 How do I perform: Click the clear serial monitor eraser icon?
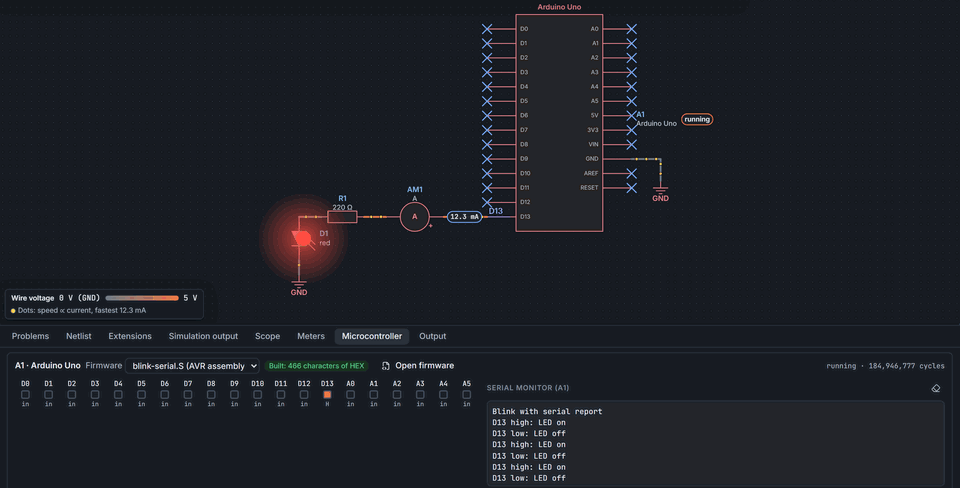936,388
